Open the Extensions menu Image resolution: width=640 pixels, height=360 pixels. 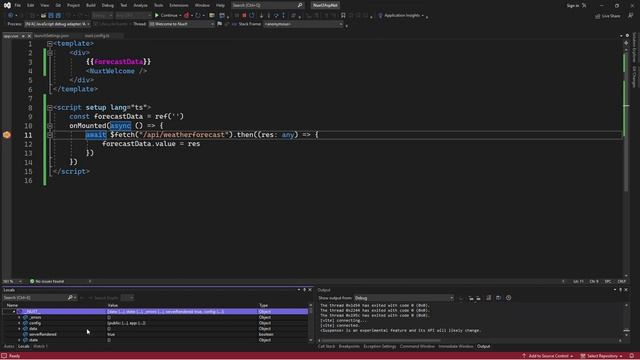pos(179,5)
